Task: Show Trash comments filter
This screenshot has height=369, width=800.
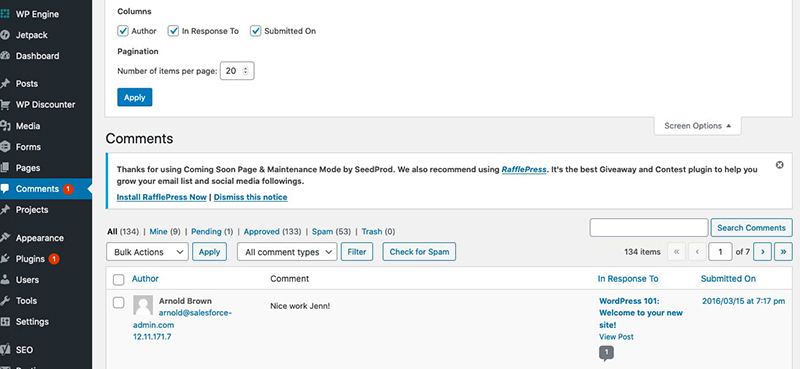Action: pos(372,231)
